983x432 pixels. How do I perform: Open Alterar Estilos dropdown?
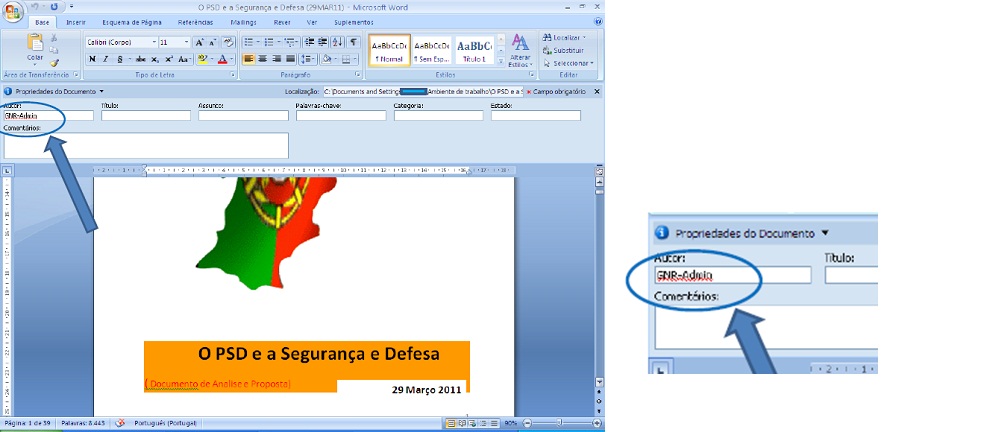(520, 51)
